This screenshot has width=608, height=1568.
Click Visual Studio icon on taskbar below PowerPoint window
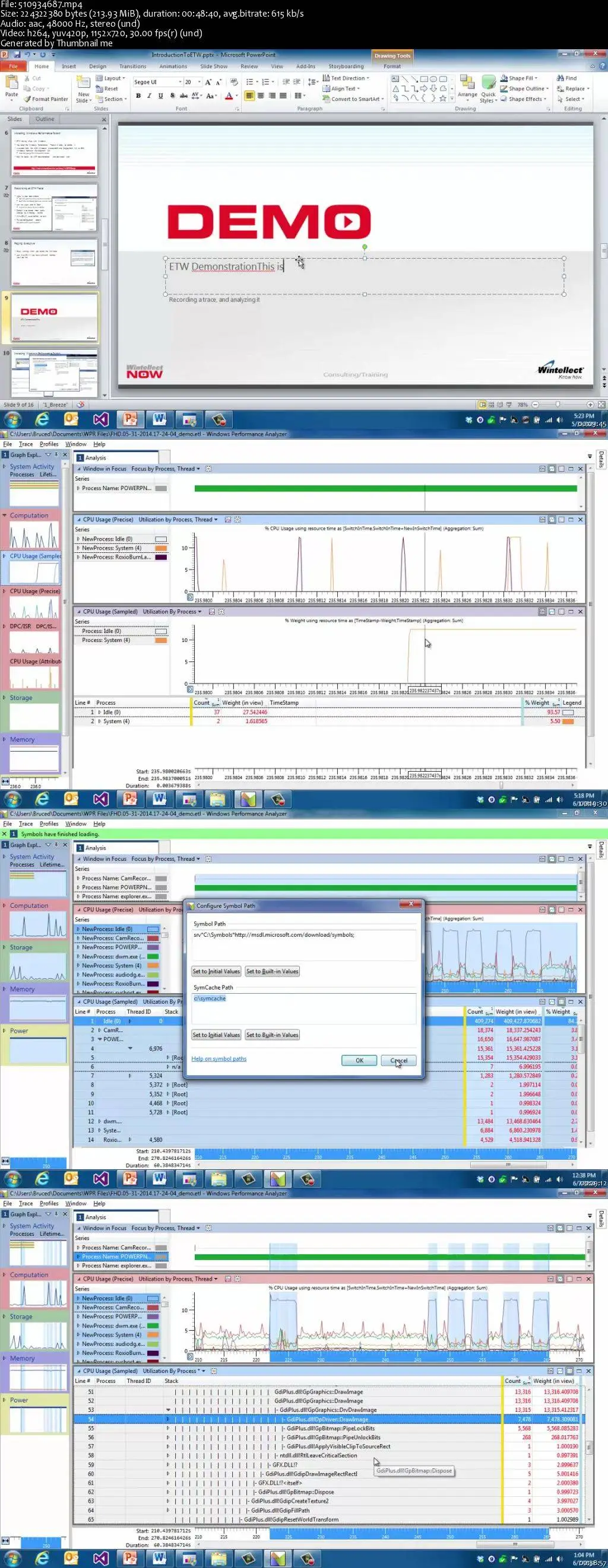click(x=100, y=419)
